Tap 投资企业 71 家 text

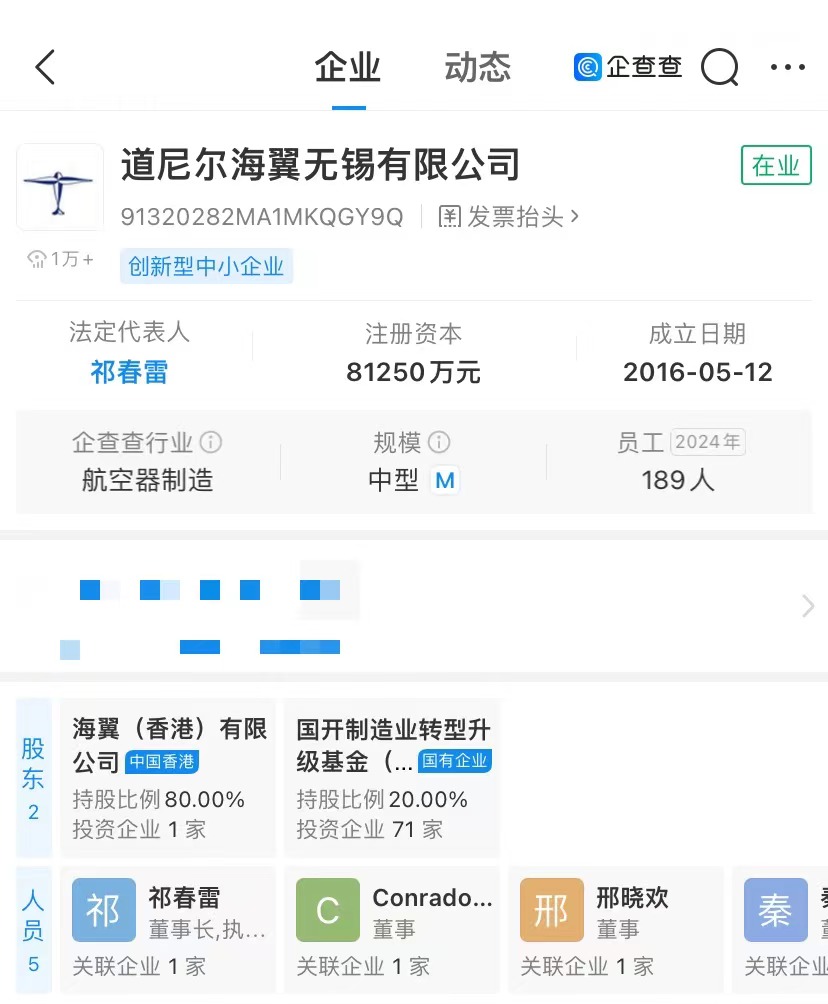[369, 830]
